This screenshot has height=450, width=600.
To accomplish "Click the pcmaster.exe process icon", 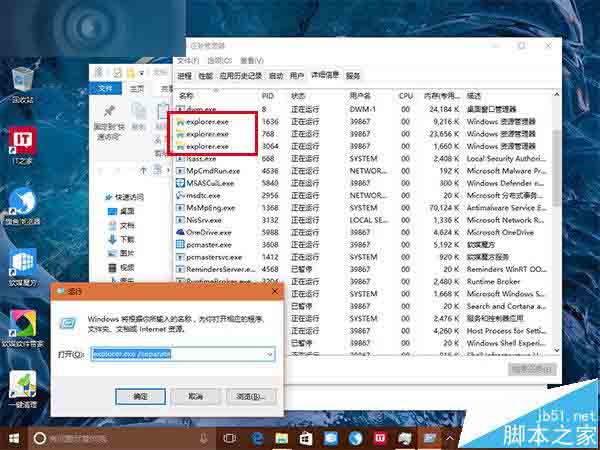I will coord(180,245).
